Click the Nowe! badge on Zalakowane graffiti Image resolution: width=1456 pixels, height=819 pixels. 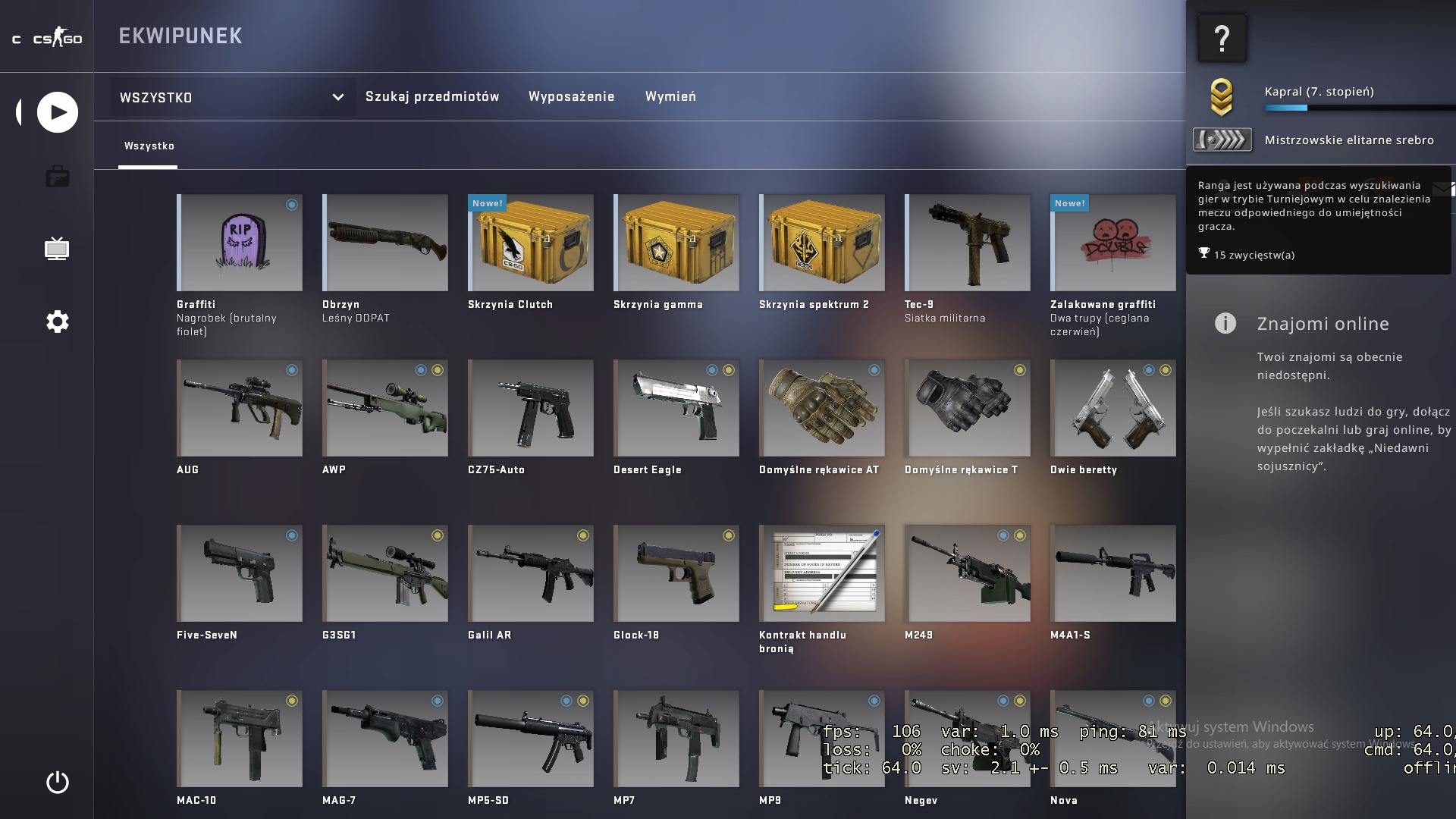click(1069, 202)
